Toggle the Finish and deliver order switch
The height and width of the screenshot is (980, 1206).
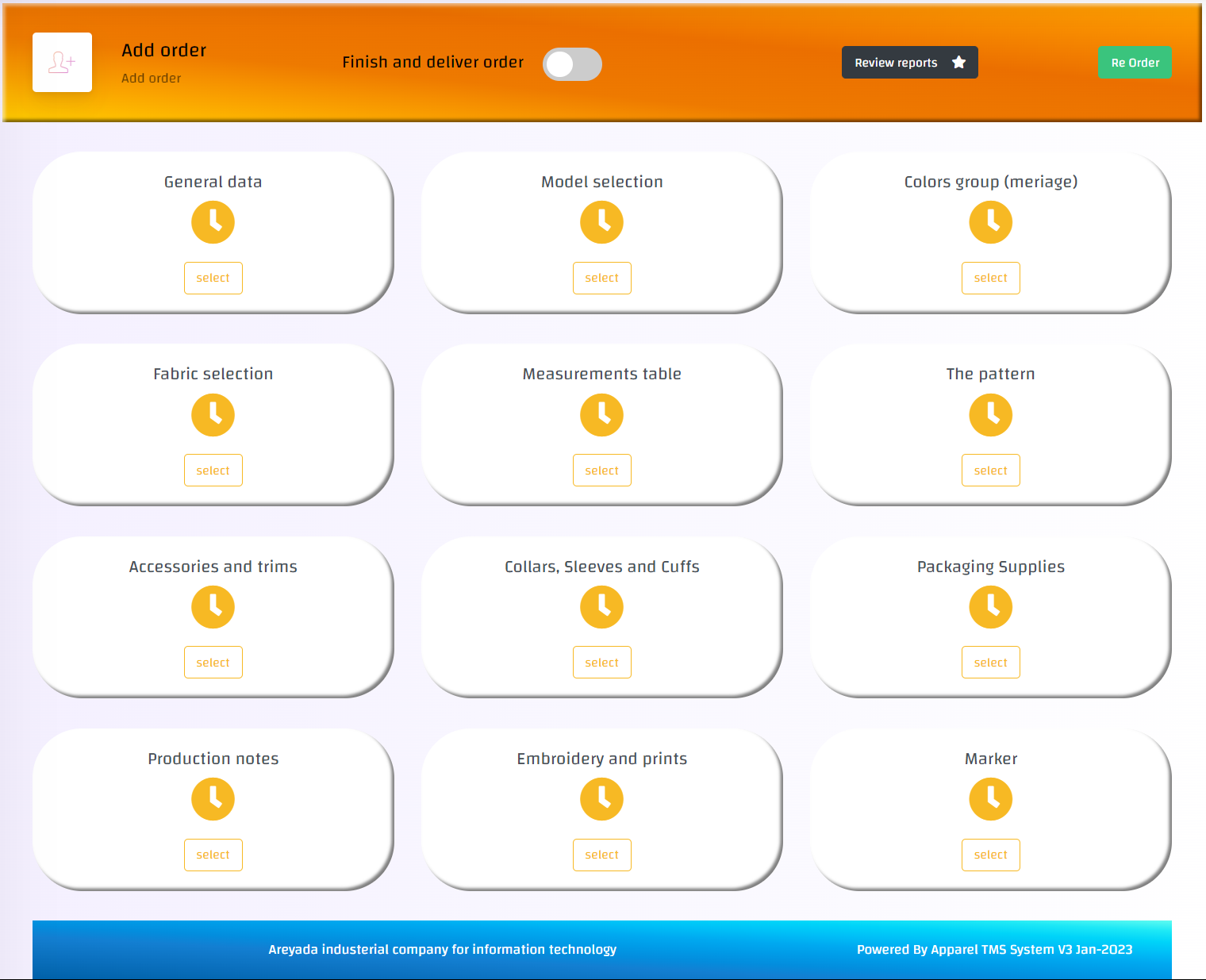572,64
